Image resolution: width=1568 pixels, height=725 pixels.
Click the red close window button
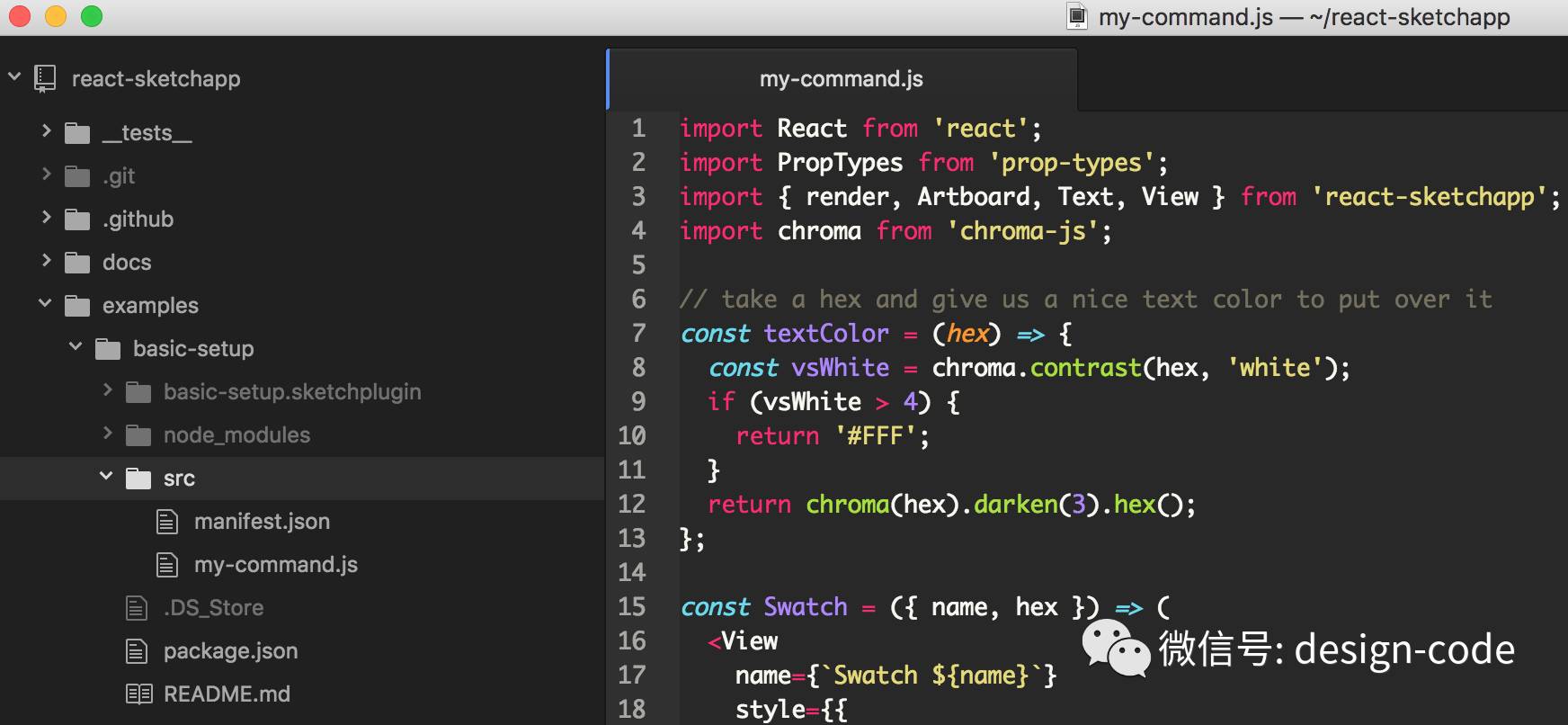(x=19, y=16)
